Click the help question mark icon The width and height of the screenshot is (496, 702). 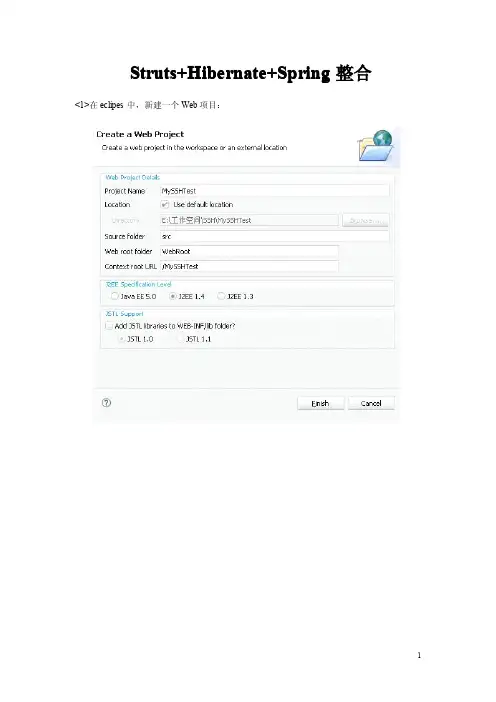[106, 402]
